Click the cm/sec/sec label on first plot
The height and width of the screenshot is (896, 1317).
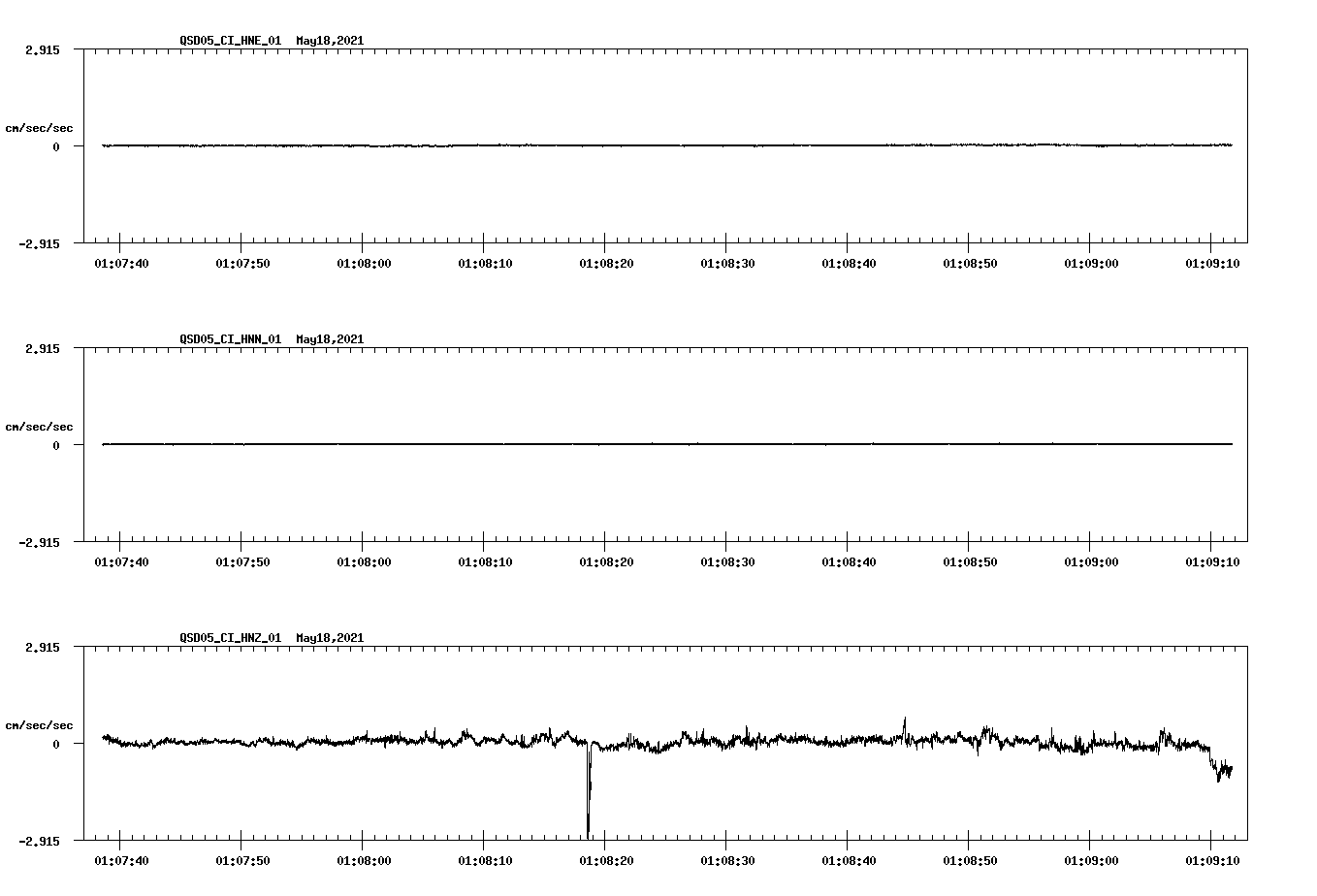click(x=41, y=127)
